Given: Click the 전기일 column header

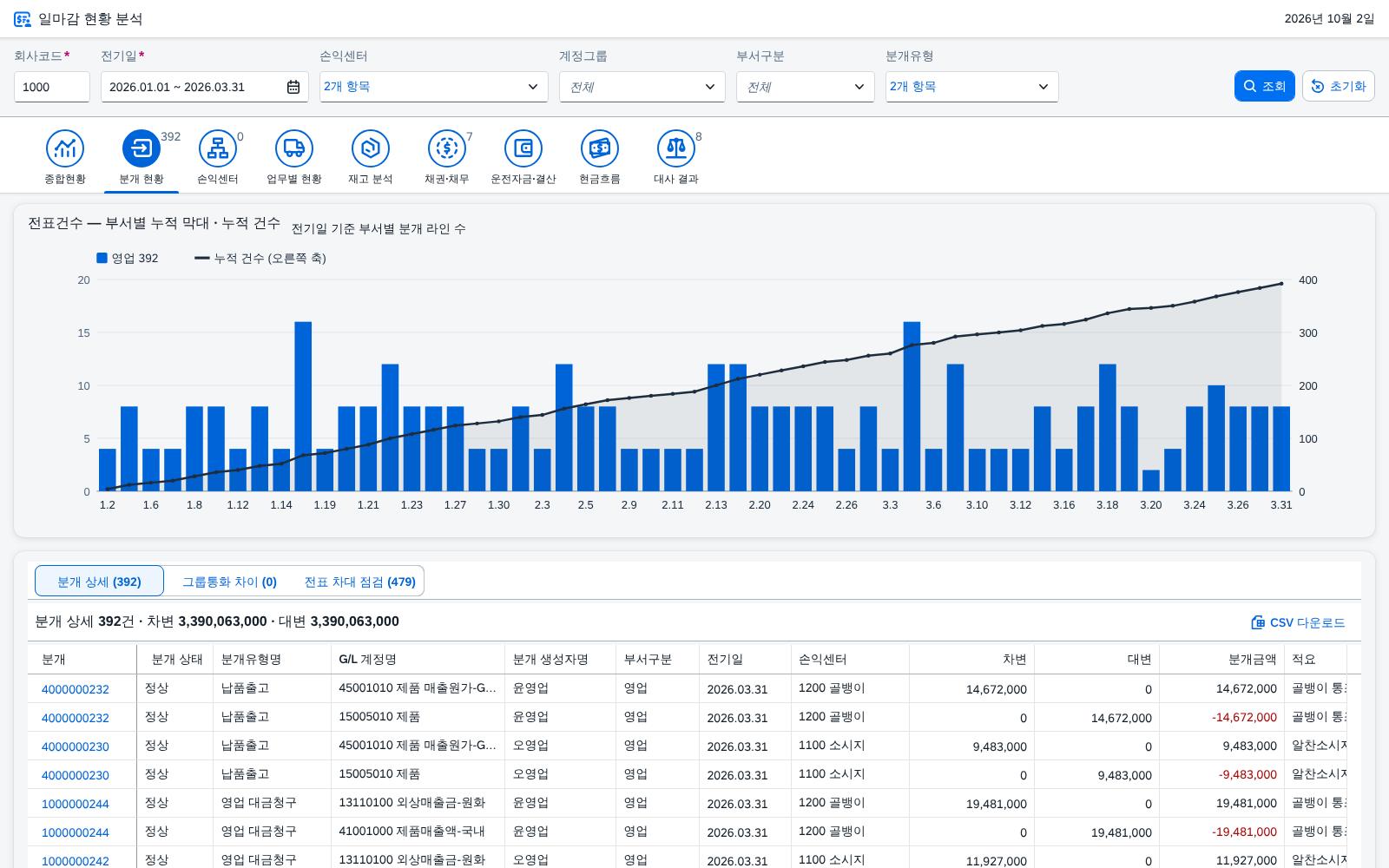Looking at the screenshot, I should coord(745,659).
